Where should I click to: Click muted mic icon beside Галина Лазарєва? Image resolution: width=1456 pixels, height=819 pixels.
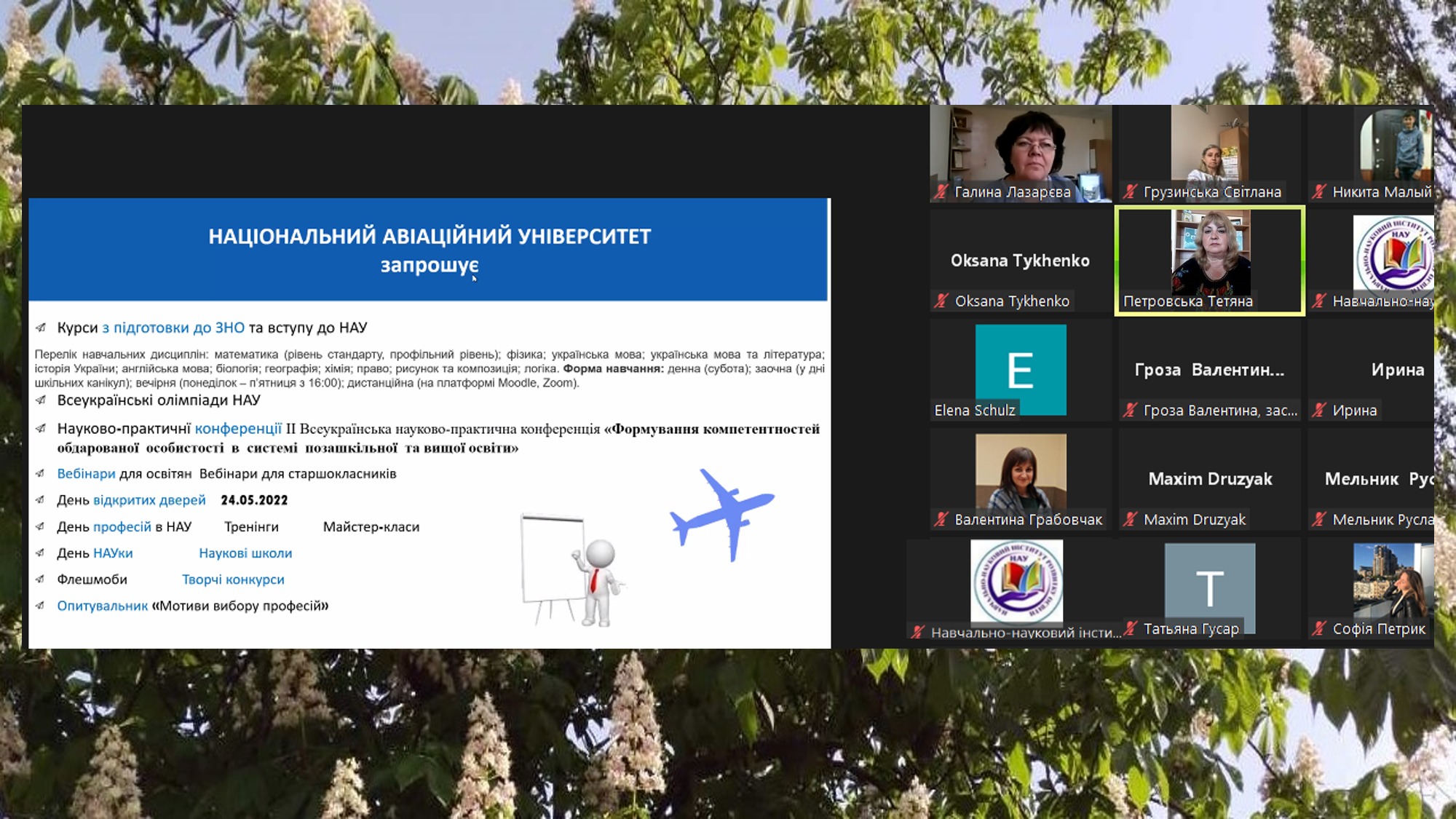click(x=941, y=192)
